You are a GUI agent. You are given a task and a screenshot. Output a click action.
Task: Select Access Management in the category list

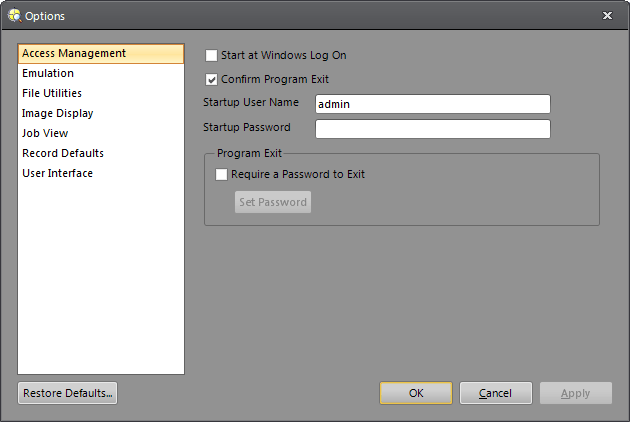[x=74, y=53]
